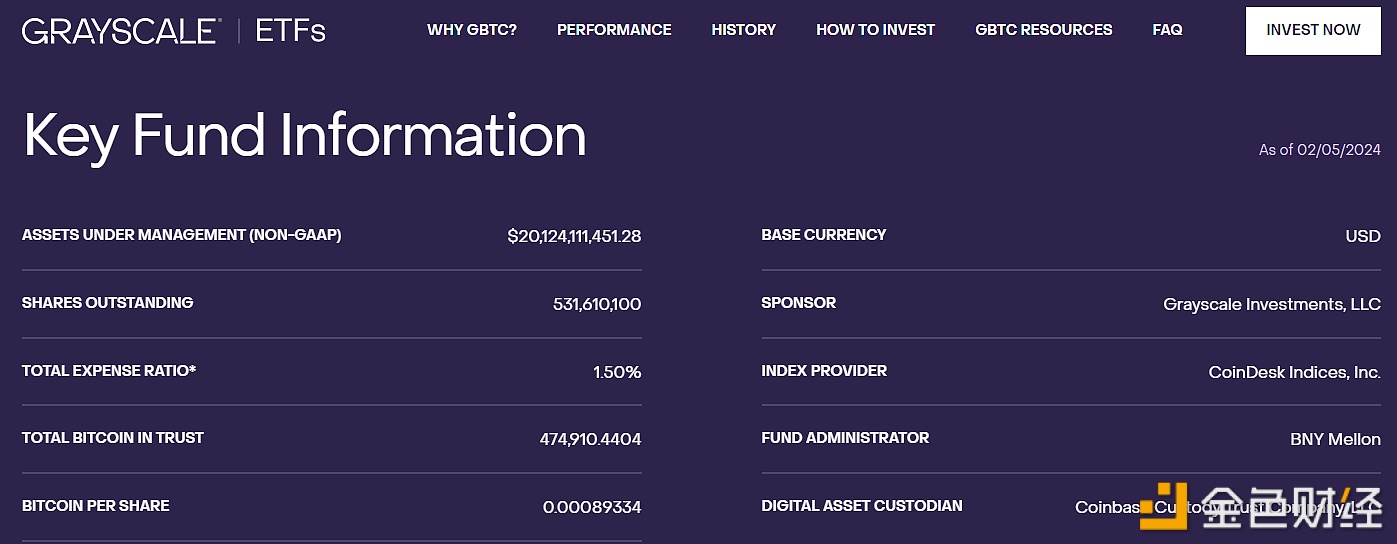Click the ASSETS UNDER MANAGEMENT (NON-GAAP) label

(x=181, y=235)
